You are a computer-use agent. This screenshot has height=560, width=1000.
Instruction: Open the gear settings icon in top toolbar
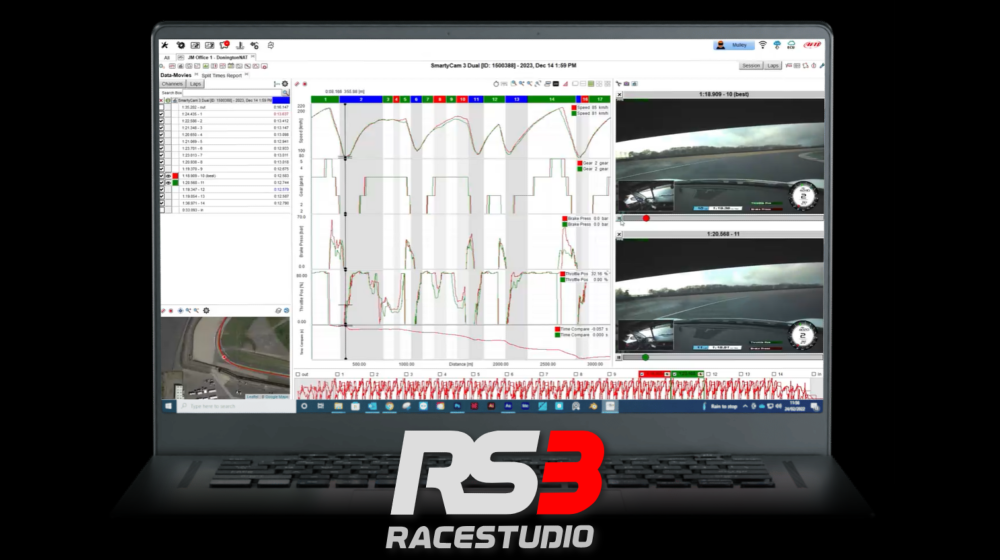click(x=180, y=45)
